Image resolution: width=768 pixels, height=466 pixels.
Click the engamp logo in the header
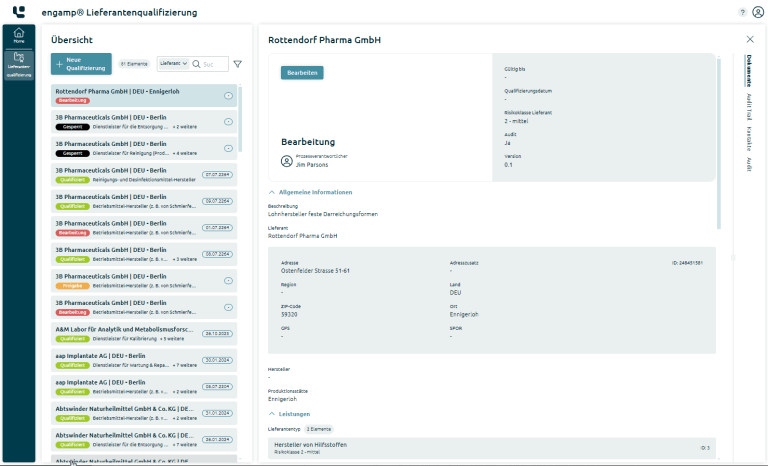pos(19,12)
